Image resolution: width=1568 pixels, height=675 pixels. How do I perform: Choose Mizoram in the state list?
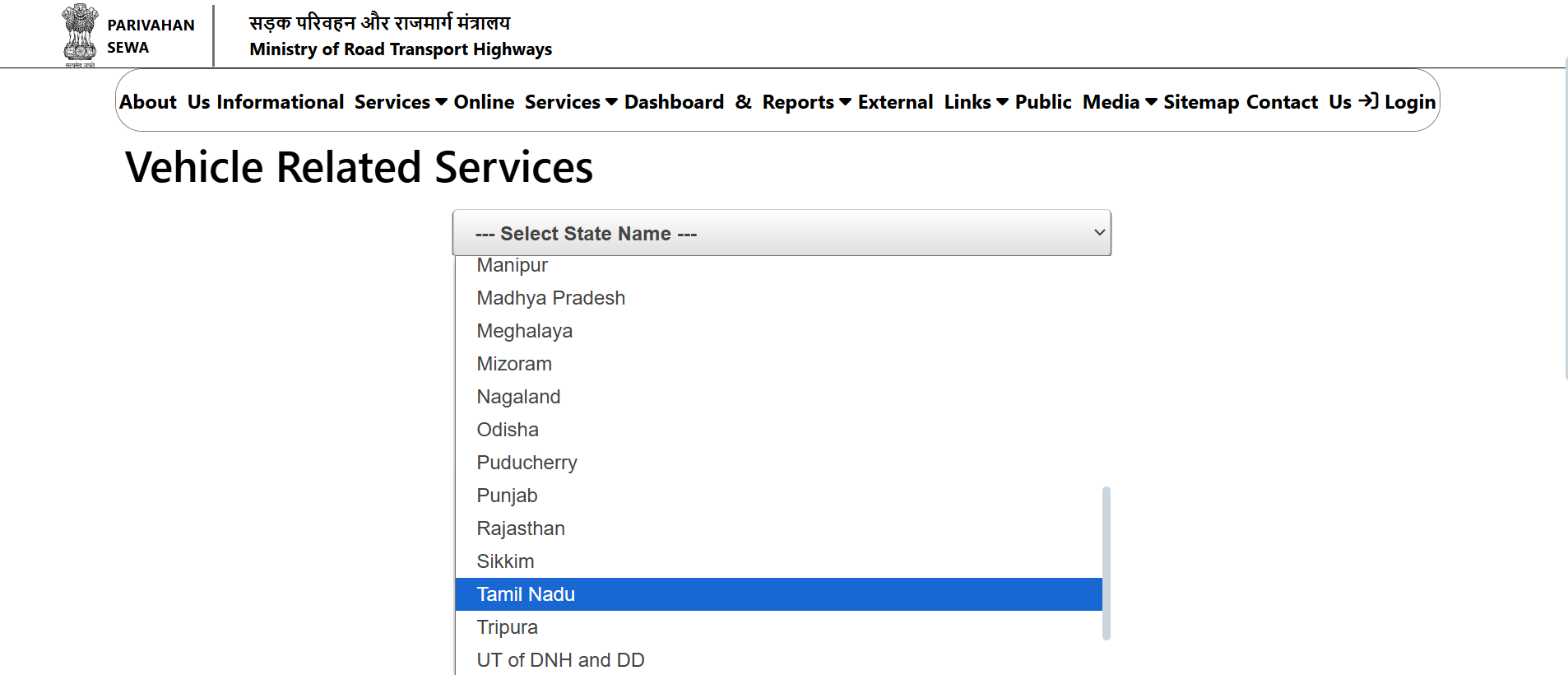tap(778, 364)
